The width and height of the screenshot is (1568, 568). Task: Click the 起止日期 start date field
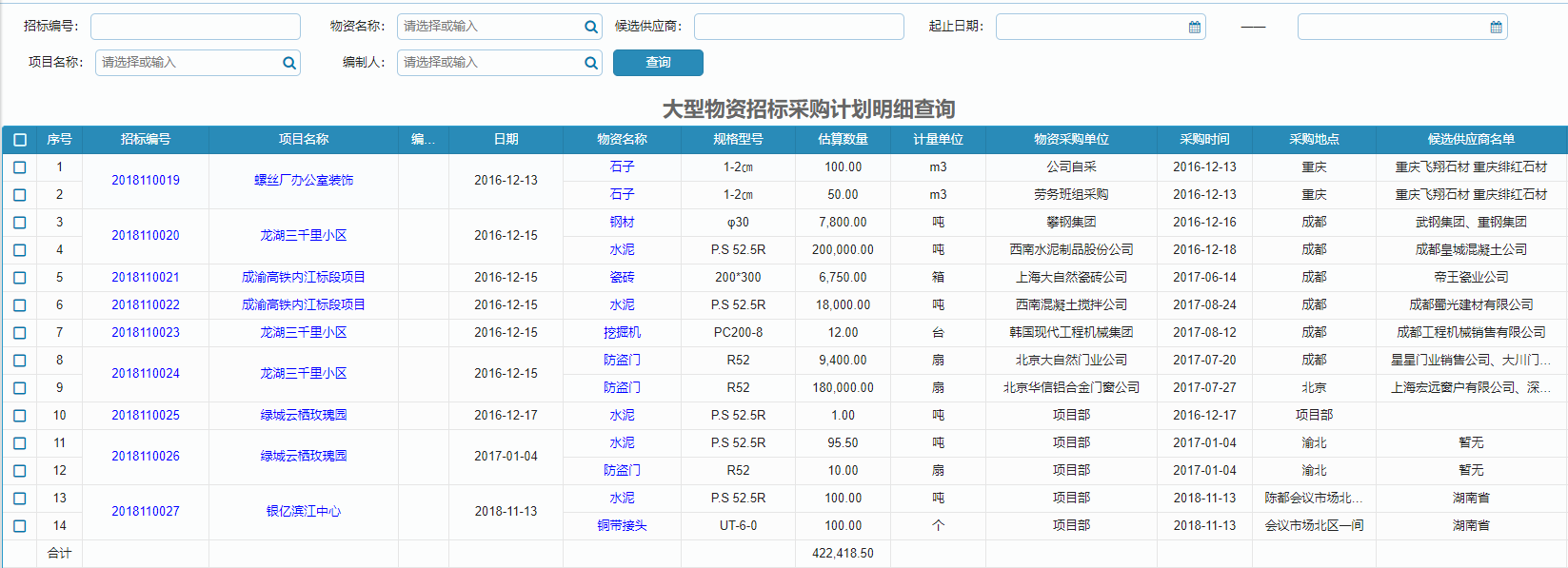(1101, 27)
